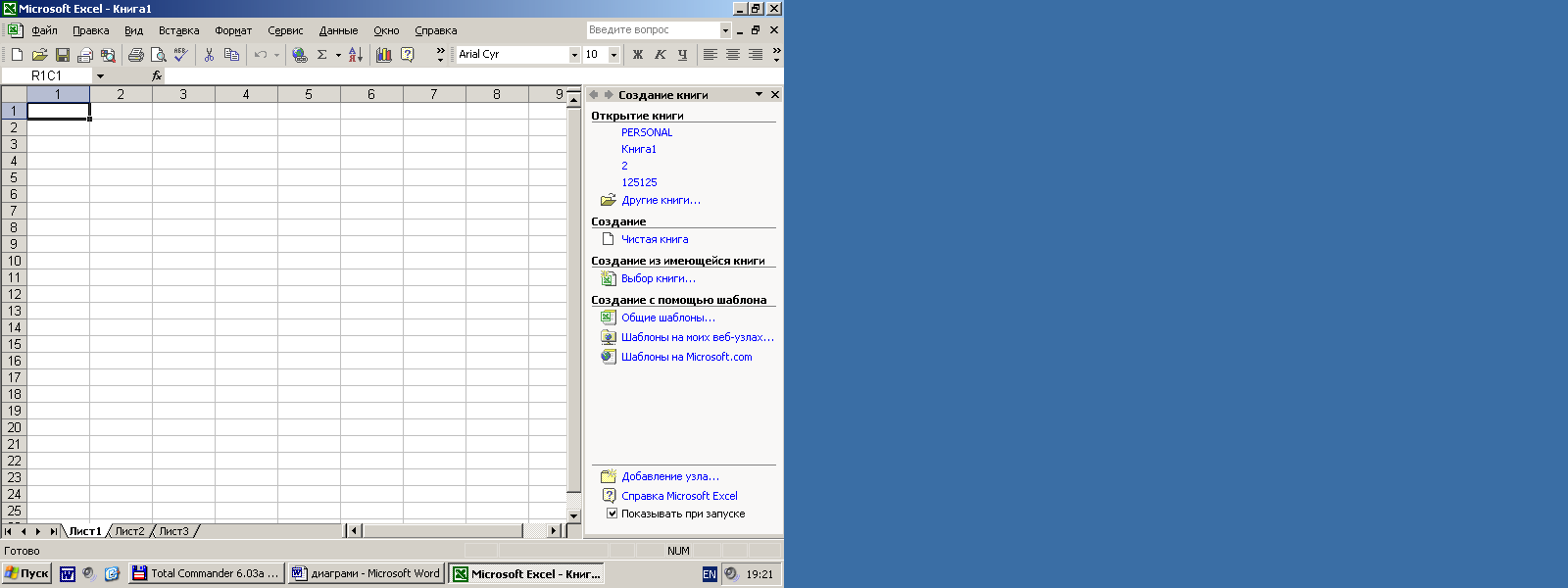Click the Добавление узла link

[669, 476]
